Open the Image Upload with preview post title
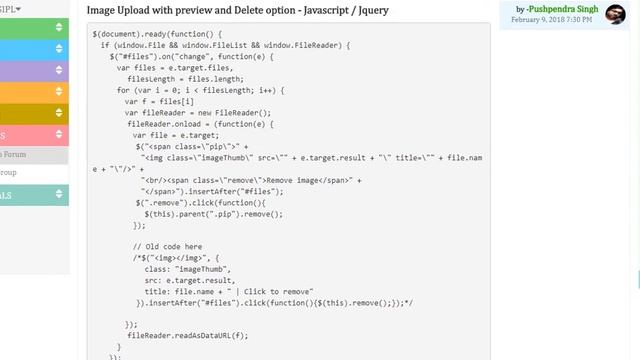 coord(238,10)
